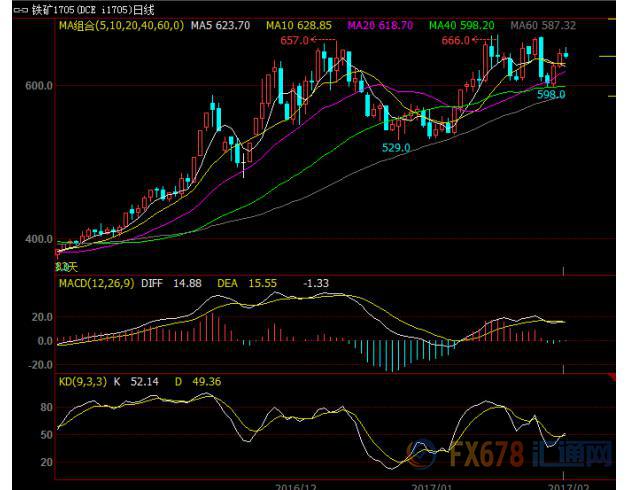This screenshot has width=630, height=490.
Task: Click the 529.0 low price marker
Action: coord(396,147)
